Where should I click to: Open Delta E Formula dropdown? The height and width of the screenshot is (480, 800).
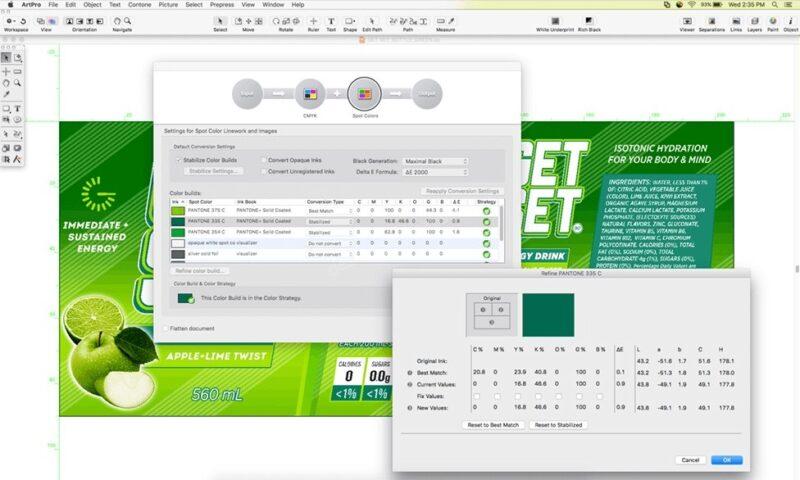[x=435, y=172]
